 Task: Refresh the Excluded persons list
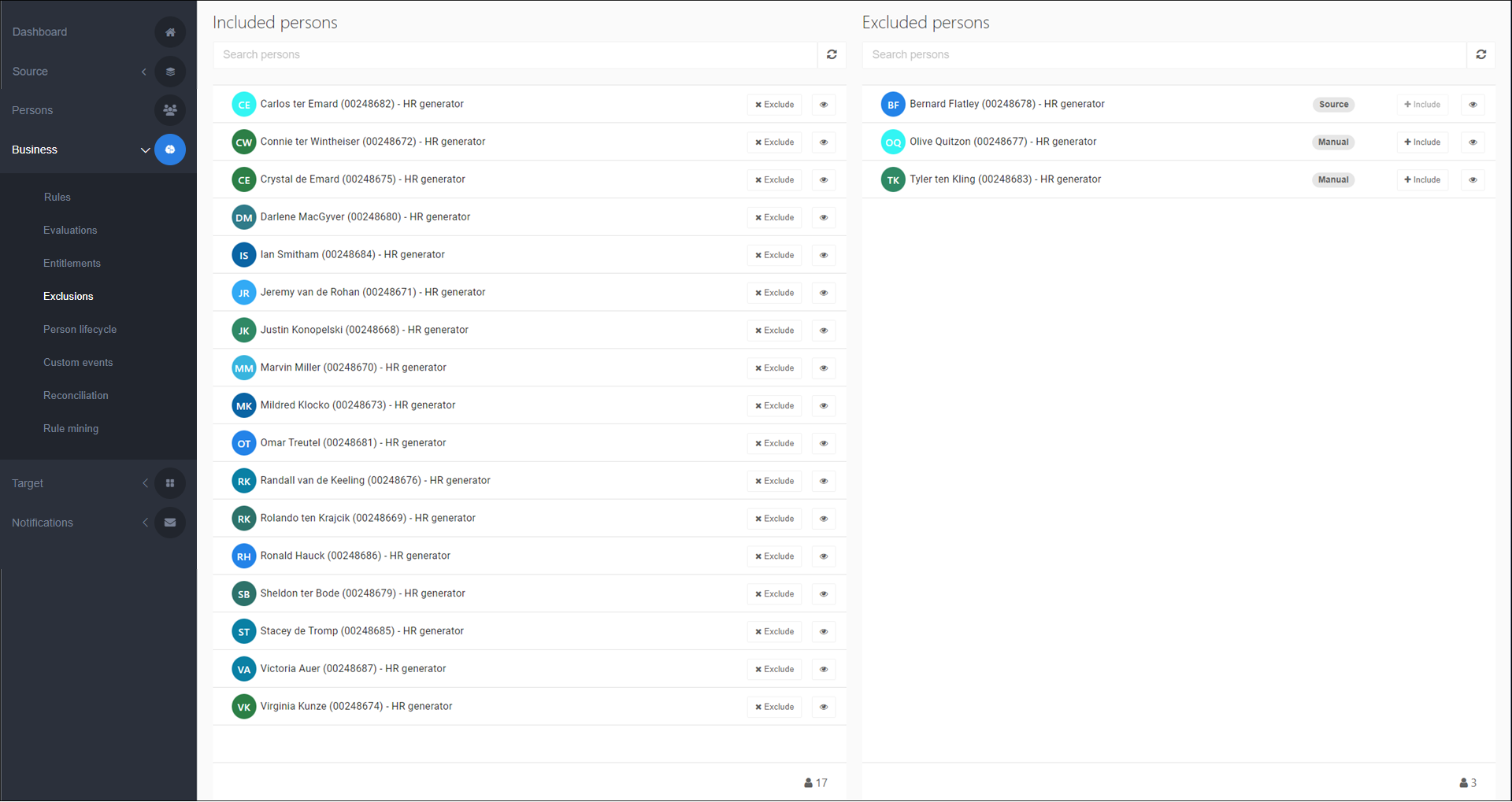pos(1480,55)
